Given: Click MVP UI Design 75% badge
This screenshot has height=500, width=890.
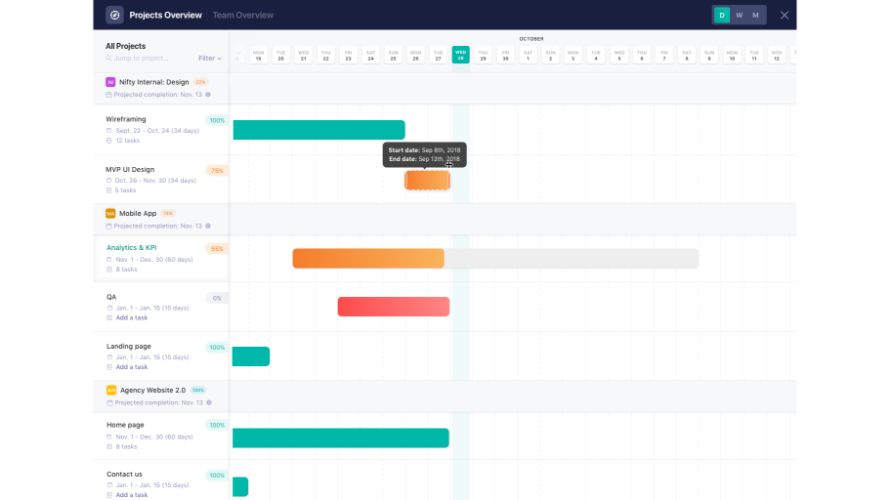Looking at the screenshot, I should 217,170.
